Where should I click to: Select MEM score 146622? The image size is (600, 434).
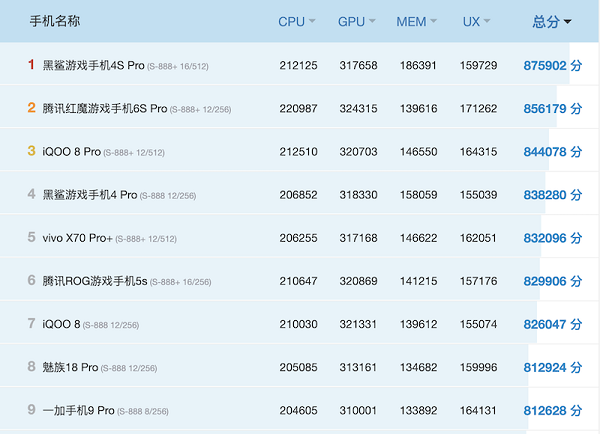tap(418, 238)
